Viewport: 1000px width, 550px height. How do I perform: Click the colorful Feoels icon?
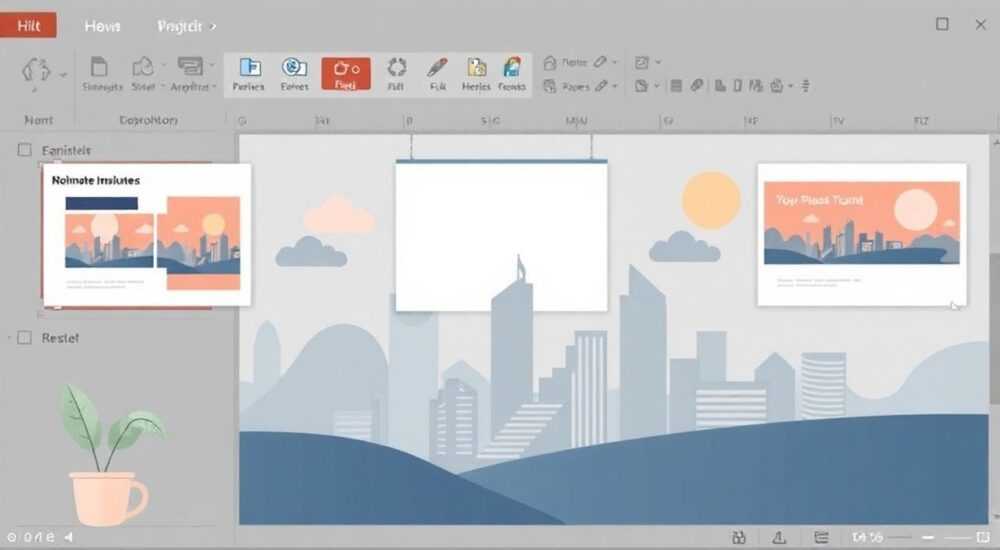click(512, 67)
